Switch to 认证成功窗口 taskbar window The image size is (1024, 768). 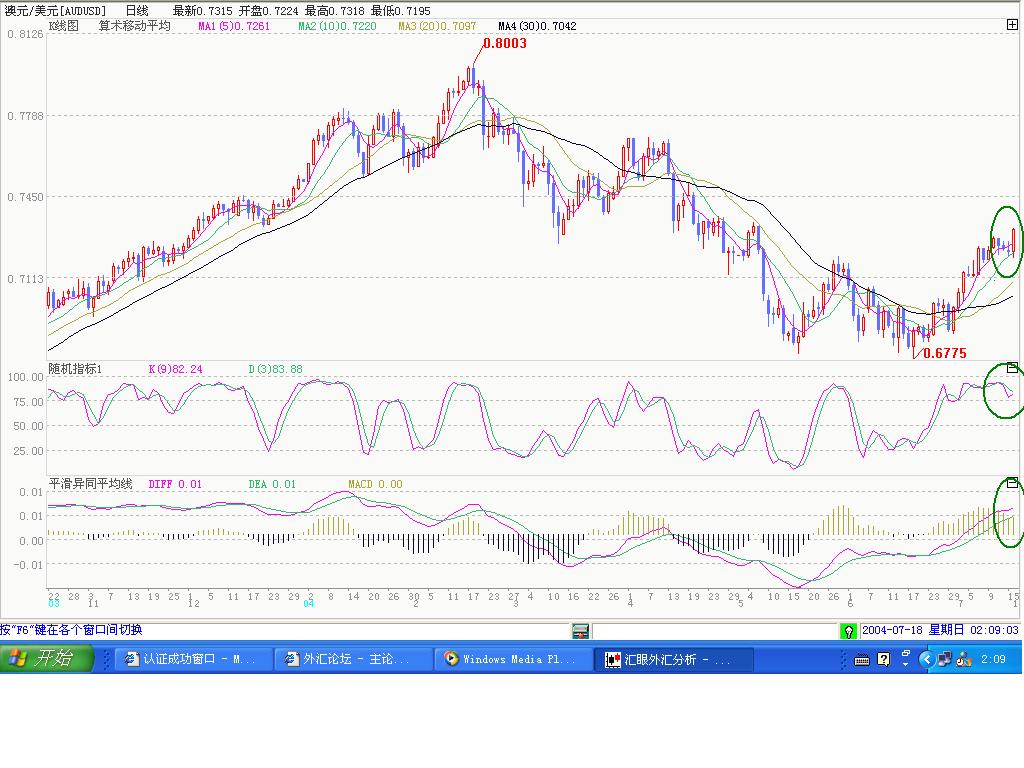coord(194,660)
